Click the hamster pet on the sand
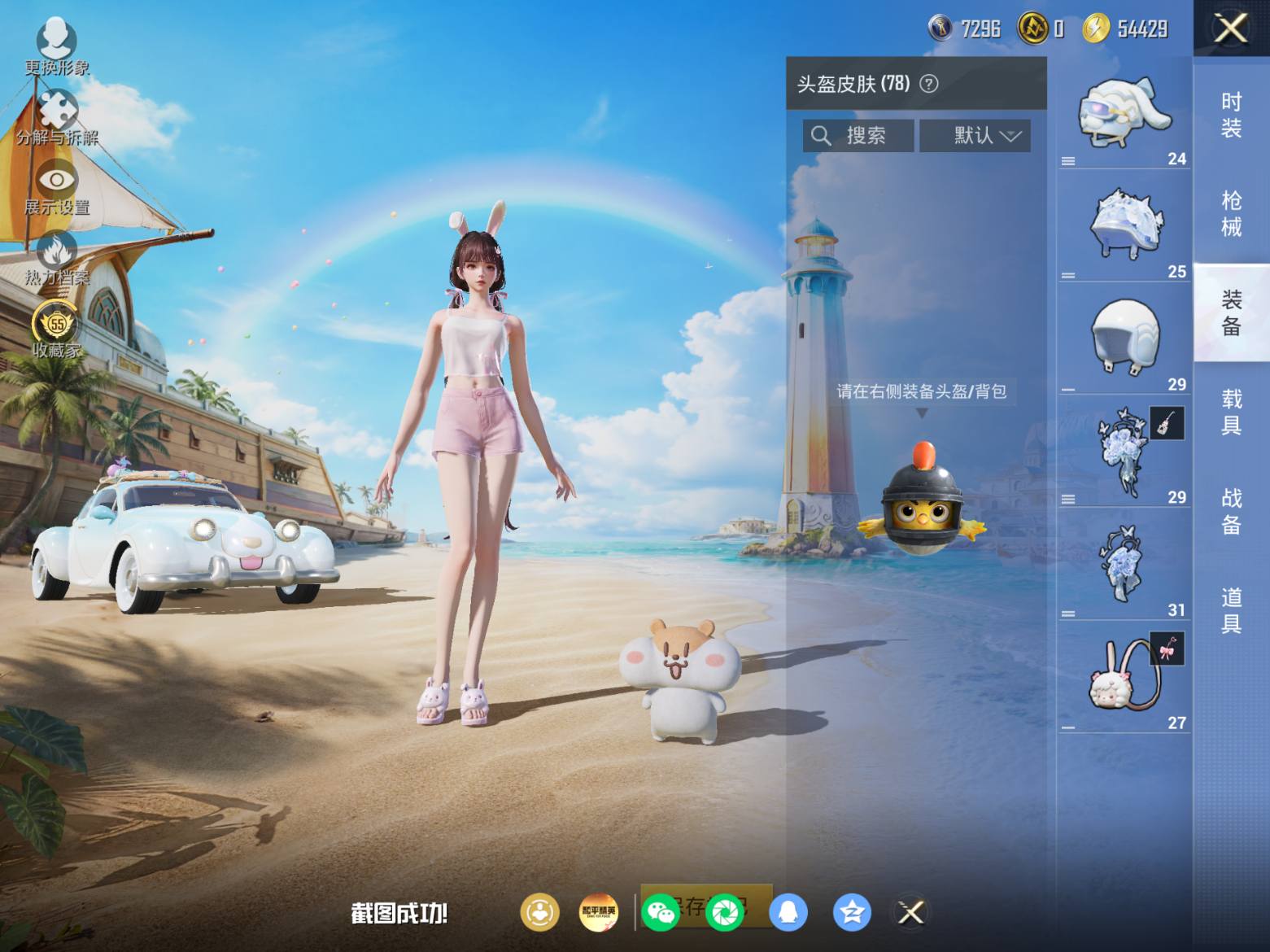 [680, 681]
